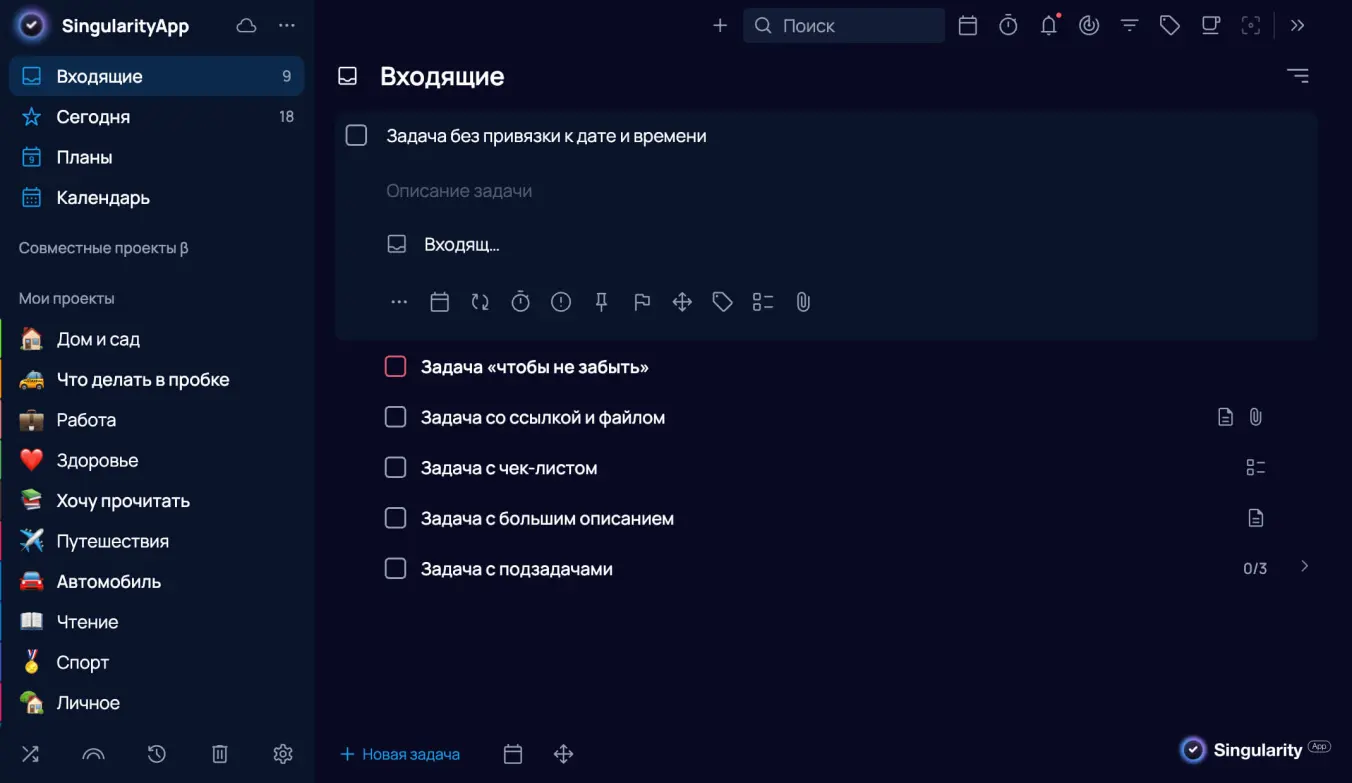Click the pin icon in task toolbar
Screen dimensions: 1352x783
click(x=601, y=302)
